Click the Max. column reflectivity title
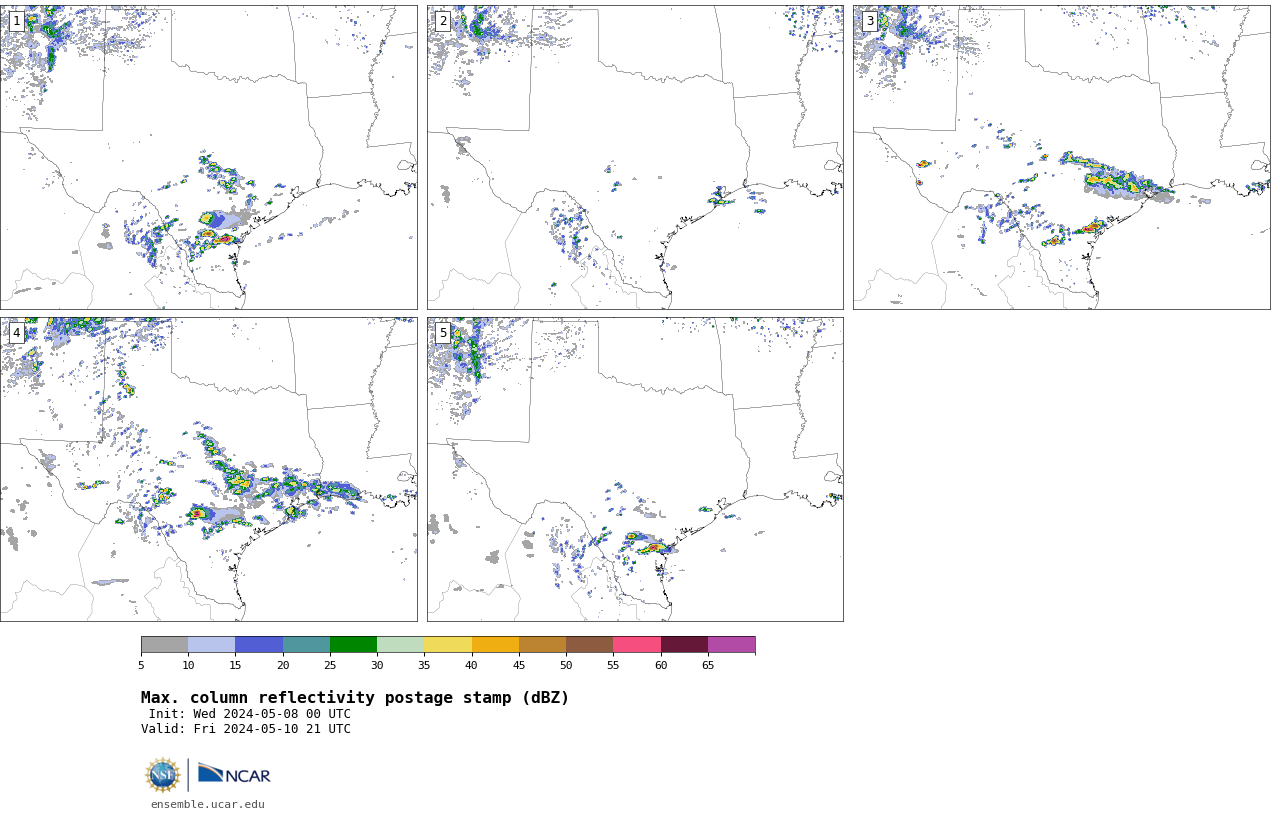 [355, 698]
